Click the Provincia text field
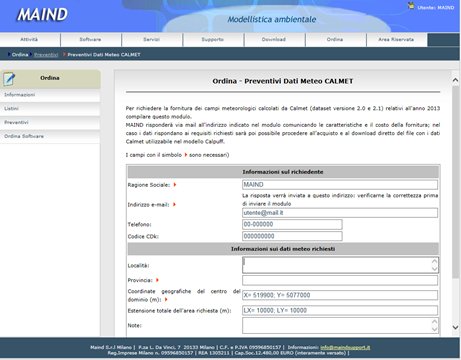Viewport: 461px width, 360px height. [340, 280]
